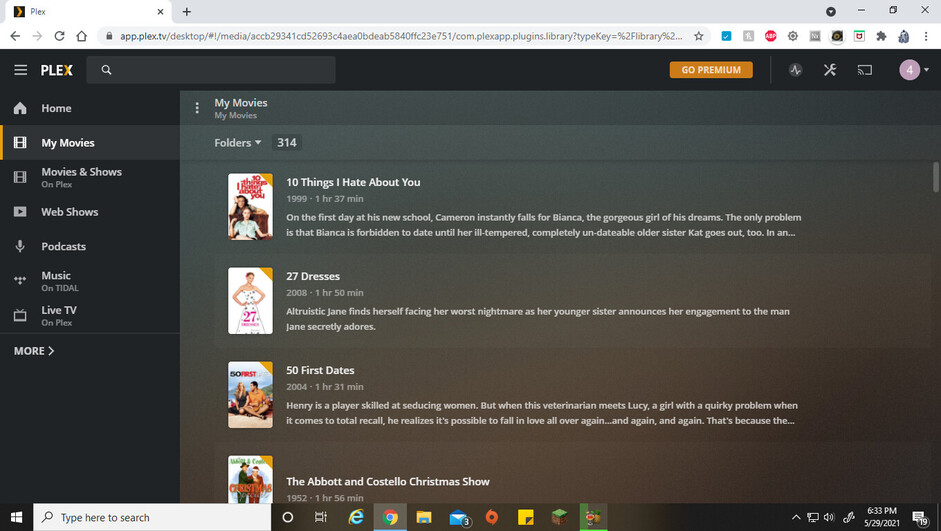Open Live TV on Plex
Viewport: 941px width, 531px height.
click(90, 316)
